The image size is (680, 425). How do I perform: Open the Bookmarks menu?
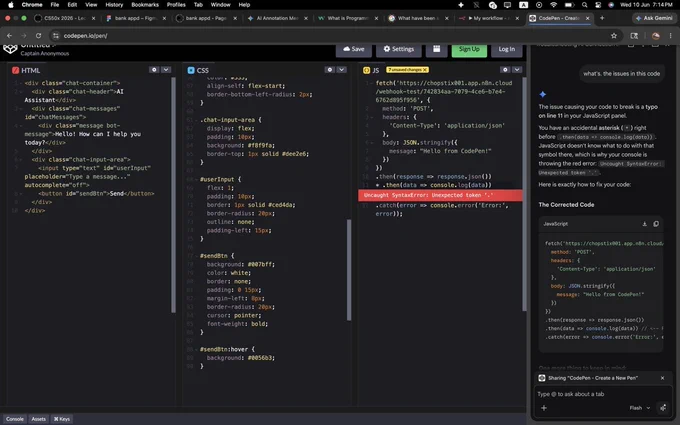145,5
